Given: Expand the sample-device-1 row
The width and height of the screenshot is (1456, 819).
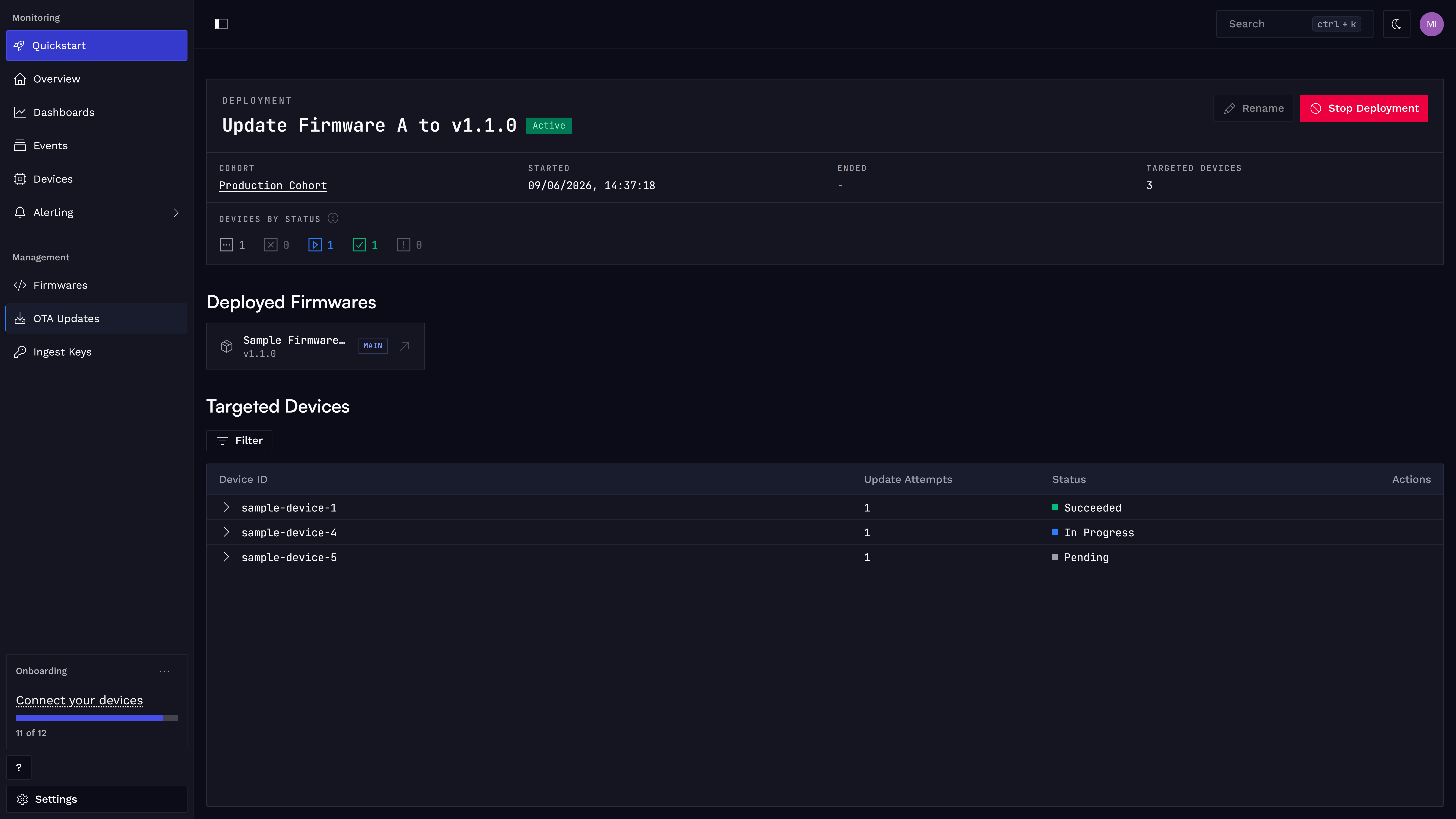Looking at the screenshot, I should (x=226, y=507).
